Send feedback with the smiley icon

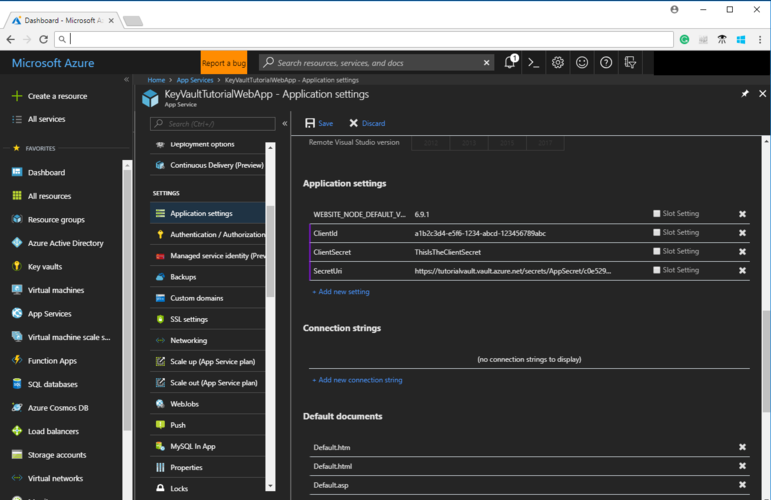coord(582,62)
